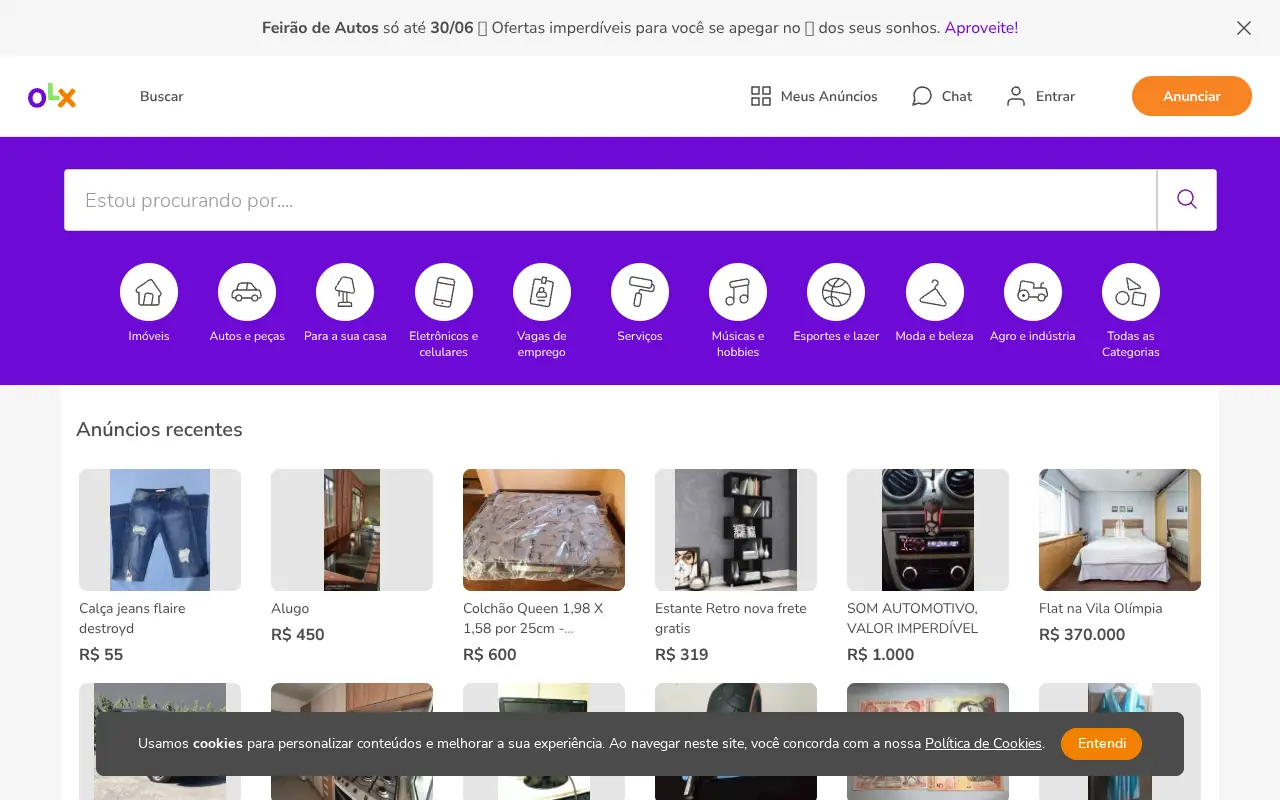1280x800 pixels.
Task: Follow the Aproveite! promo link
Action: tap(981, 28)
